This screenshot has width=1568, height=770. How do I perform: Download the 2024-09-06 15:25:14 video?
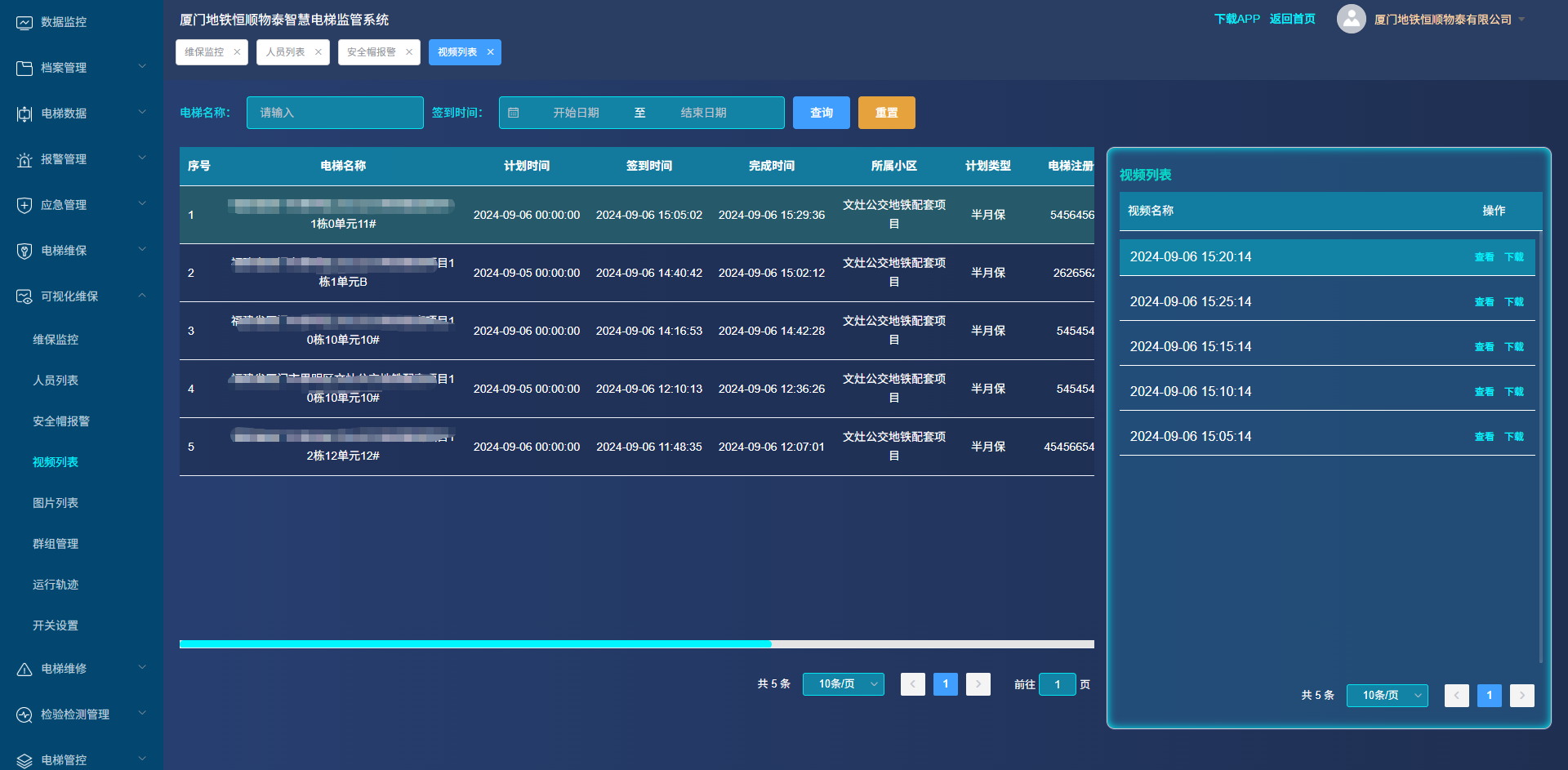tap(1514, 302)
